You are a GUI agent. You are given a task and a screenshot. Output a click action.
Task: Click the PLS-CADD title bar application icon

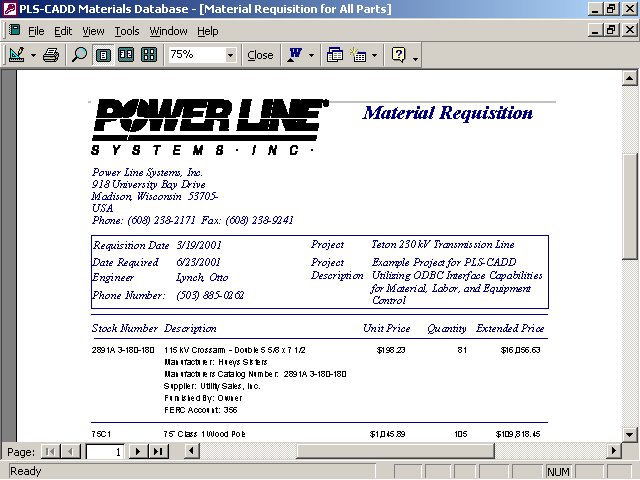click(9, 9)
